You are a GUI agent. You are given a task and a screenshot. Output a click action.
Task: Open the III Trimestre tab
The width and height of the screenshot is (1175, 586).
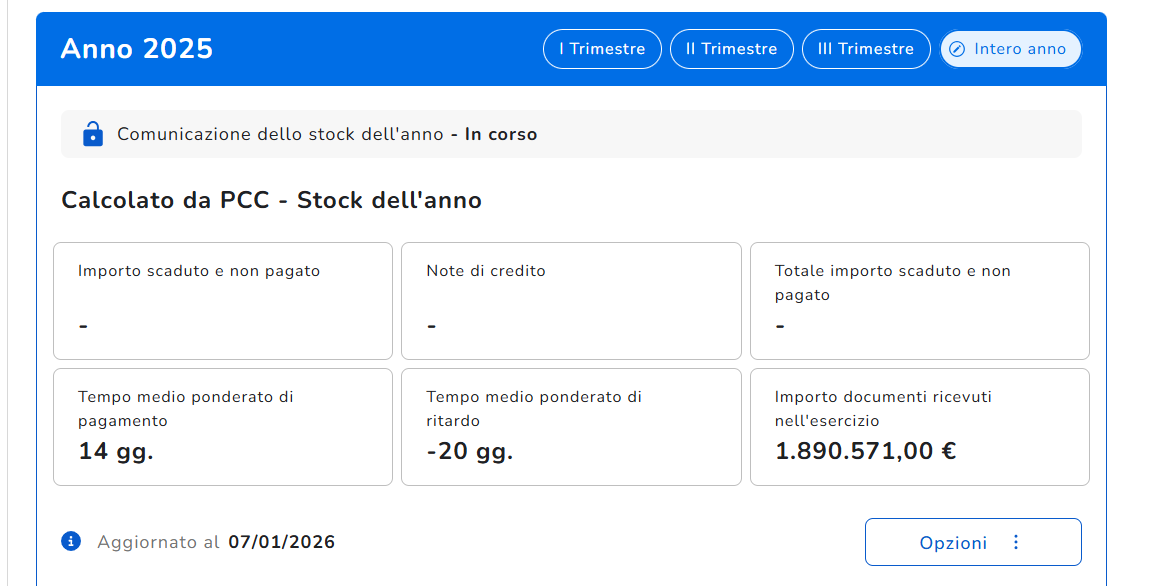(x=866, y=49)
